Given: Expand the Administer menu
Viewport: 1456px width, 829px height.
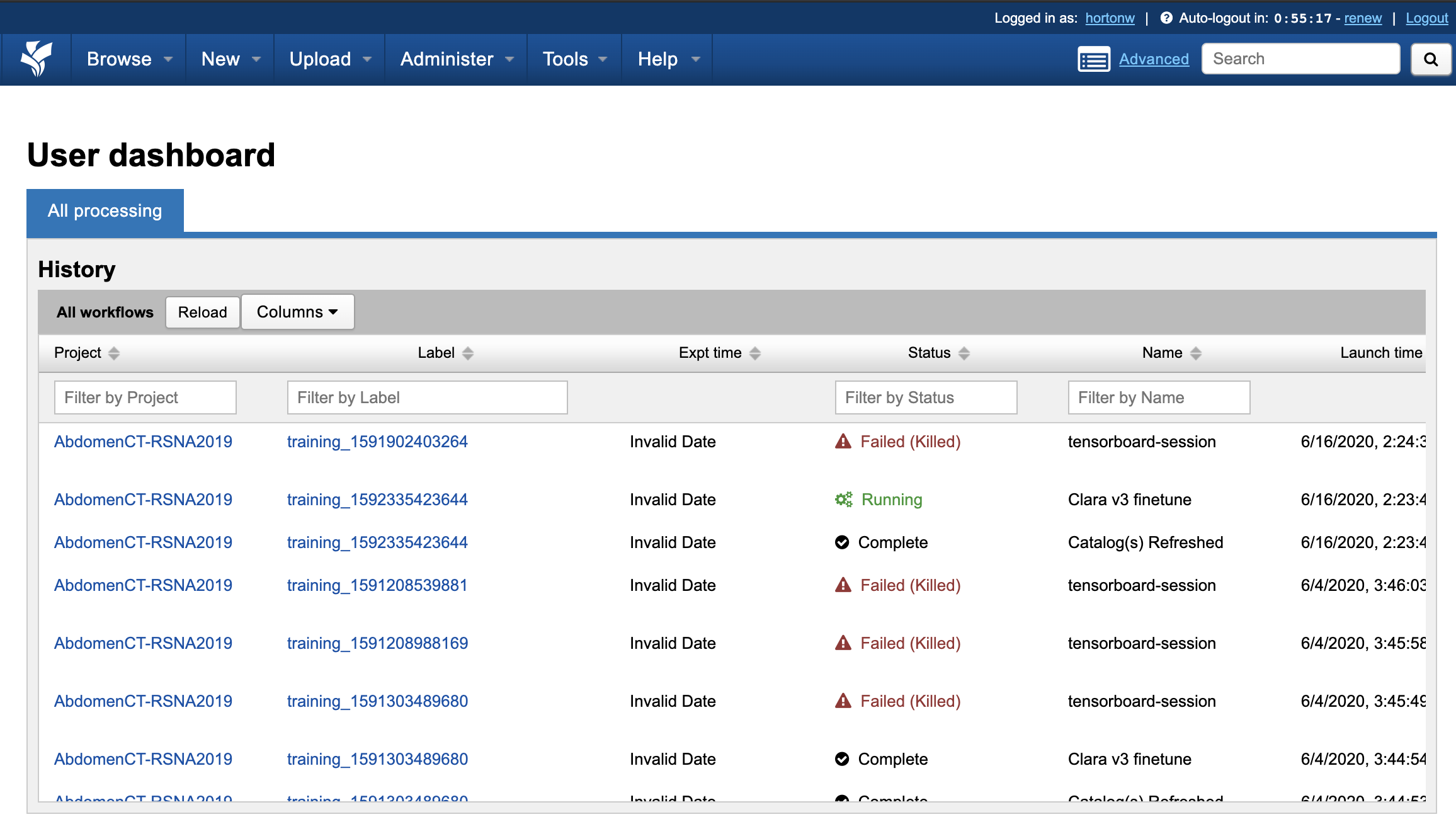Looking at the screenshot, I should [x=457, y=59].
